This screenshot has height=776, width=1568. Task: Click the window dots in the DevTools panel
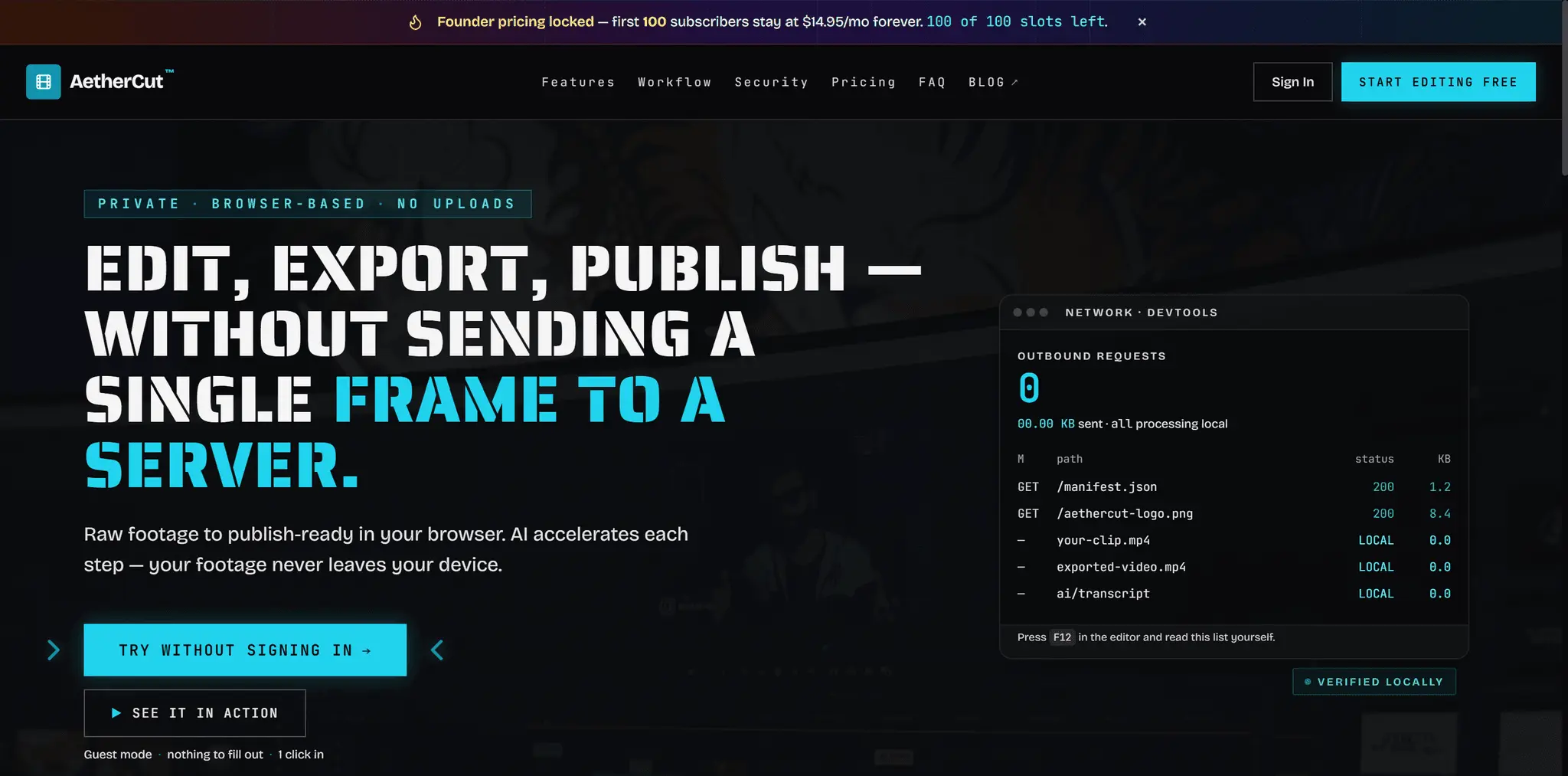1031,313
